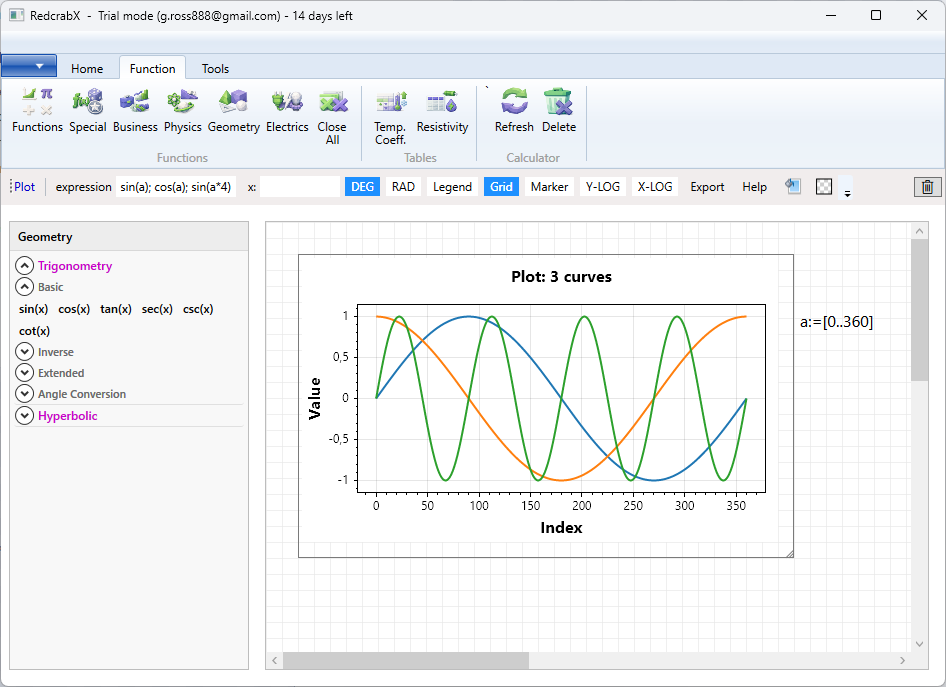946x687 pixels.
Task: Insert the sin(x) function
Action: pos(33,309)
